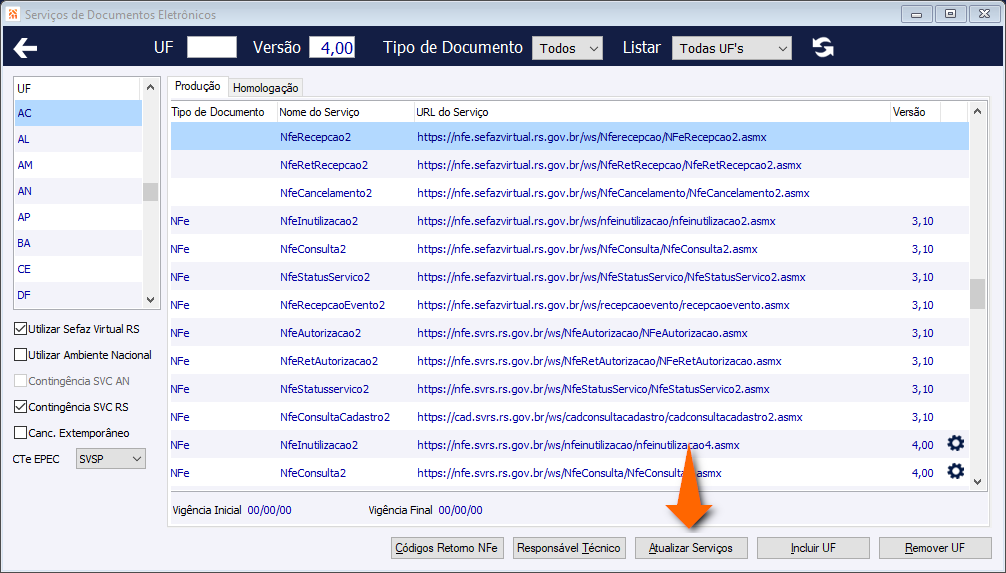Select AL in the UF list
The height and width of the screenshot is (573, 1006).
pyautogui.click(x=78, y=139)
